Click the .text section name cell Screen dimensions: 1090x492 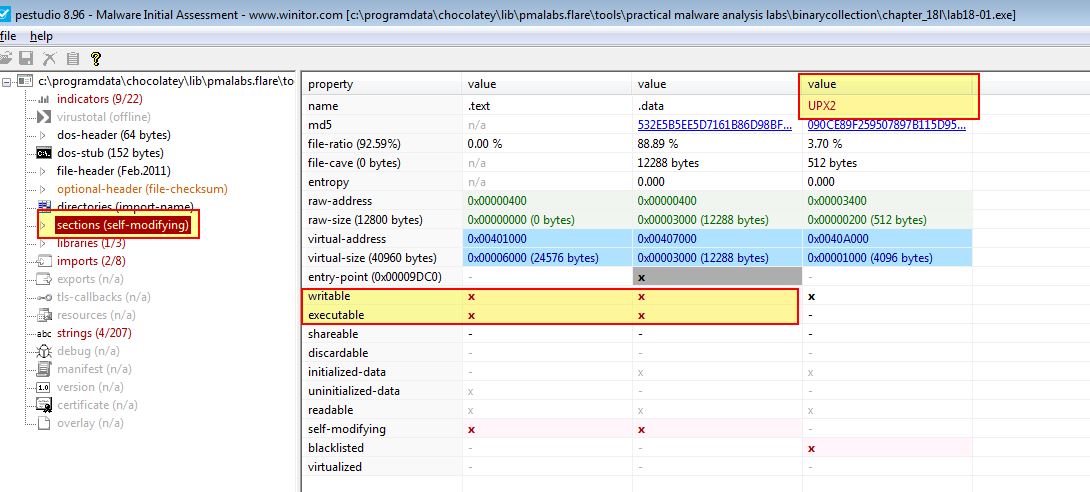pos(547,106)
